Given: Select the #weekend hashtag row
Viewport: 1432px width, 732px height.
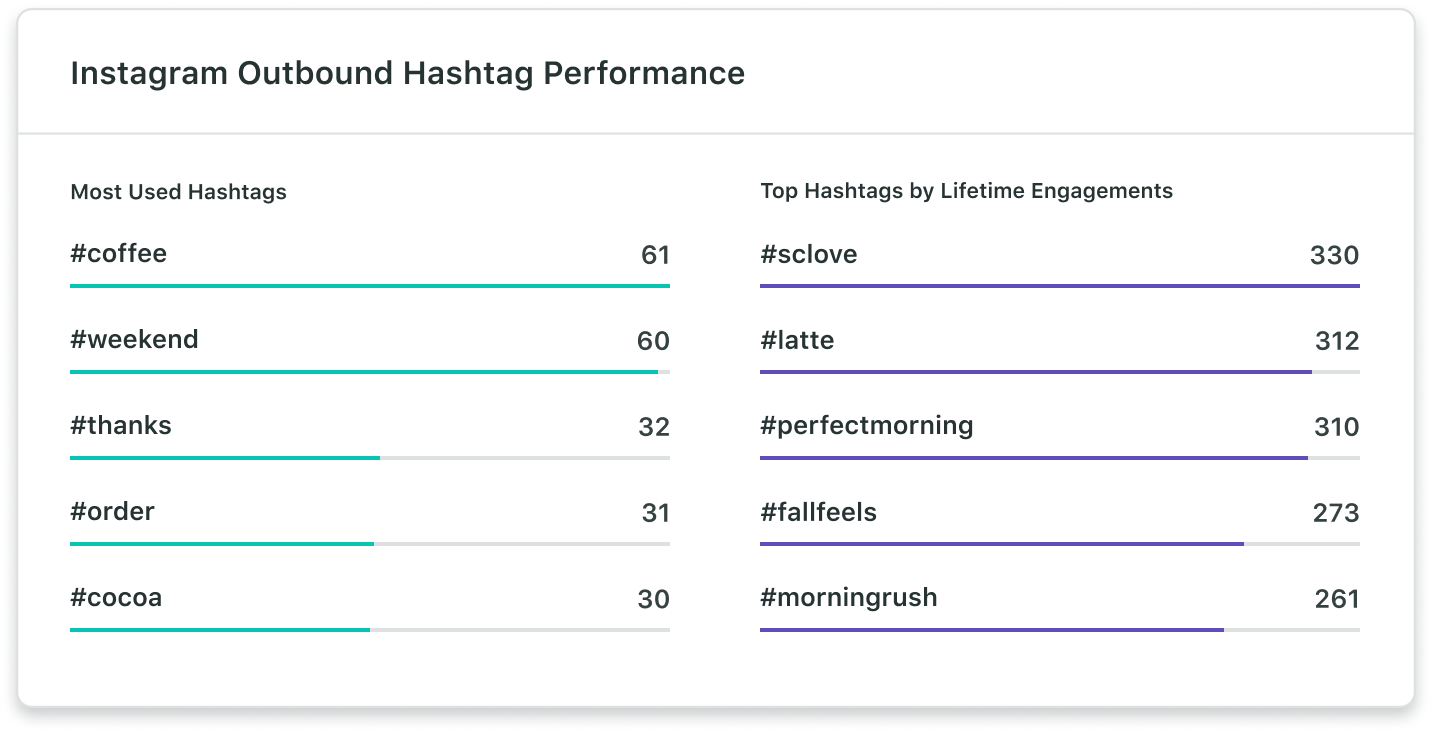Looking at the screenshot, I should coord(134,340).
